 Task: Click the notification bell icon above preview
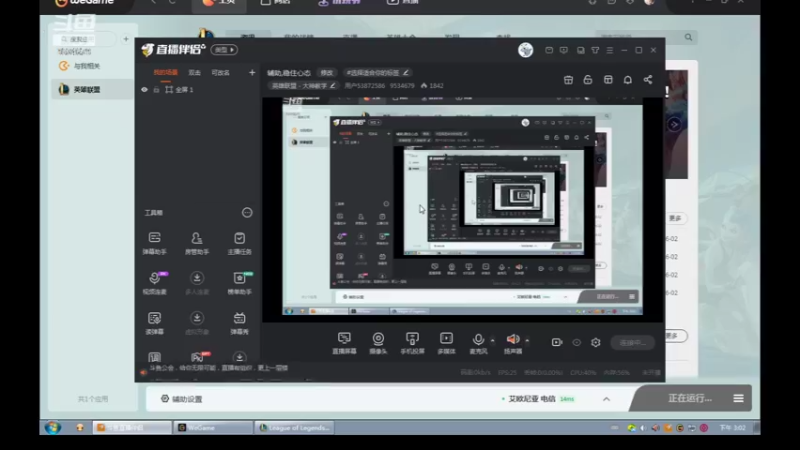click(628, 80)
